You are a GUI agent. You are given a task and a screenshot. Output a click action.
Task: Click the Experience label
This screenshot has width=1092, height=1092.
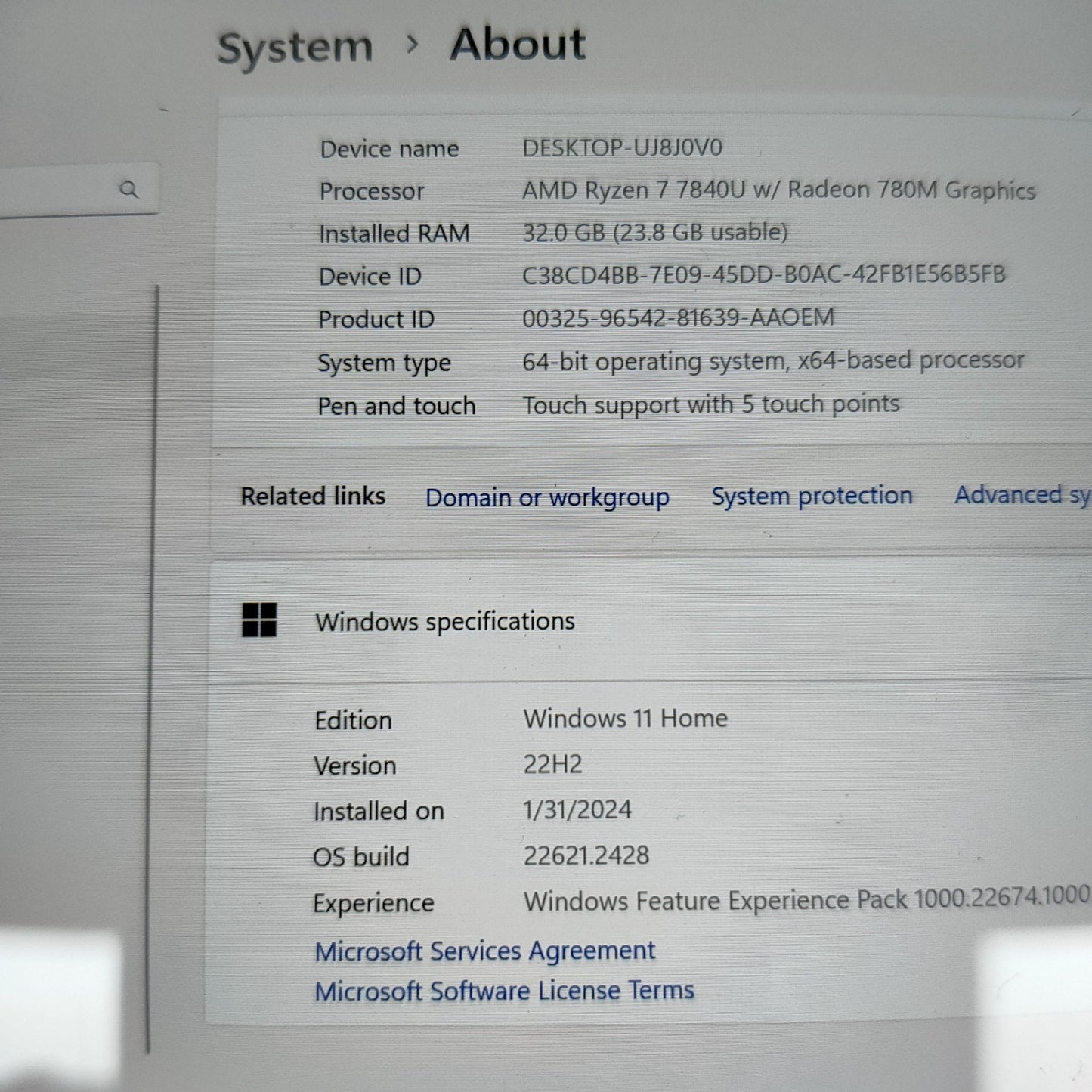(x=373, y=903)
